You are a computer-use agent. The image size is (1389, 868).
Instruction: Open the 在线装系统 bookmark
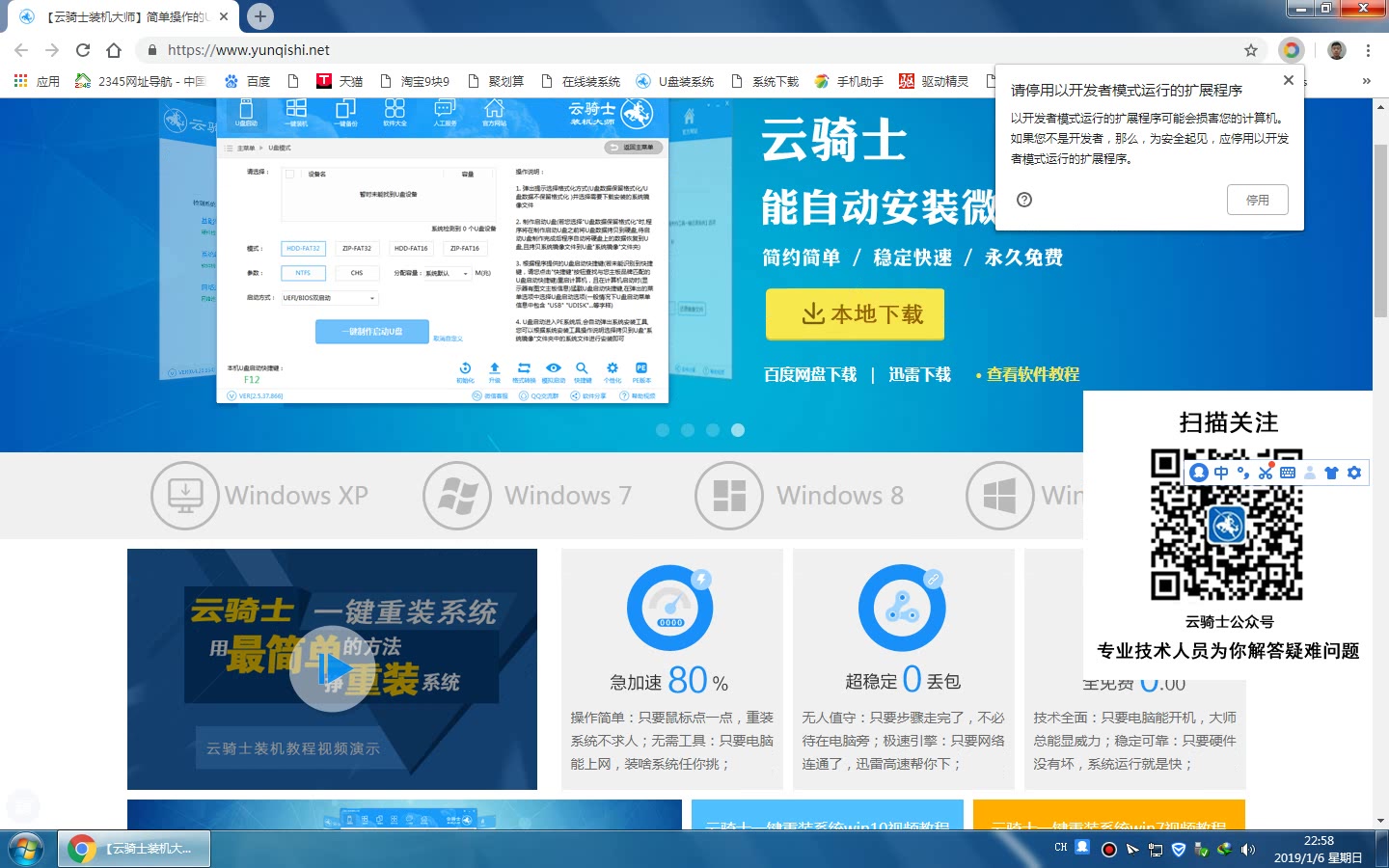[x=581, y=81]
